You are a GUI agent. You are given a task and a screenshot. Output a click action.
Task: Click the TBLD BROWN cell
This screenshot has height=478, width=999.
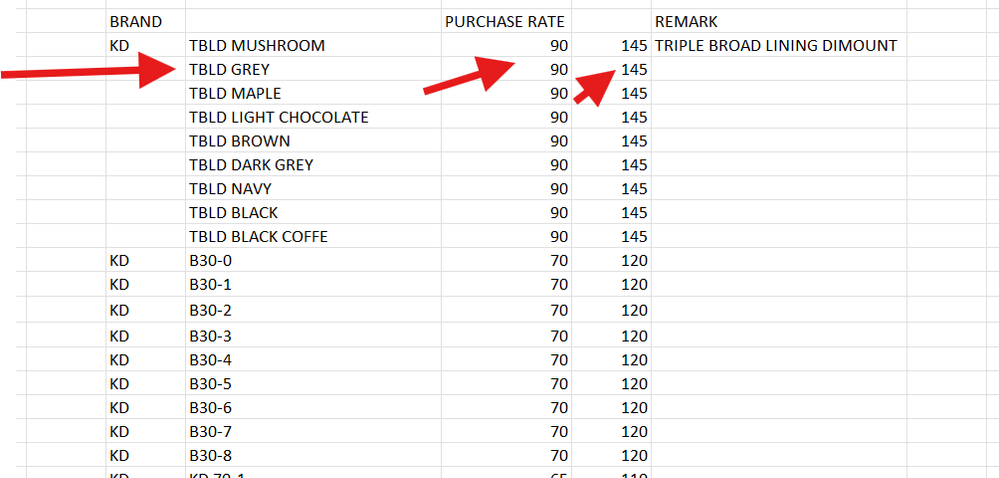click(313, 141)
